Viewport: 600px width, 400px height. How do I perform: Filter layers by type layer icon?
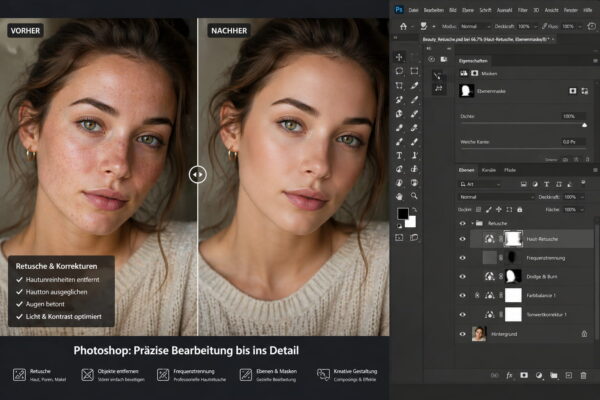[x=547, y=184]
